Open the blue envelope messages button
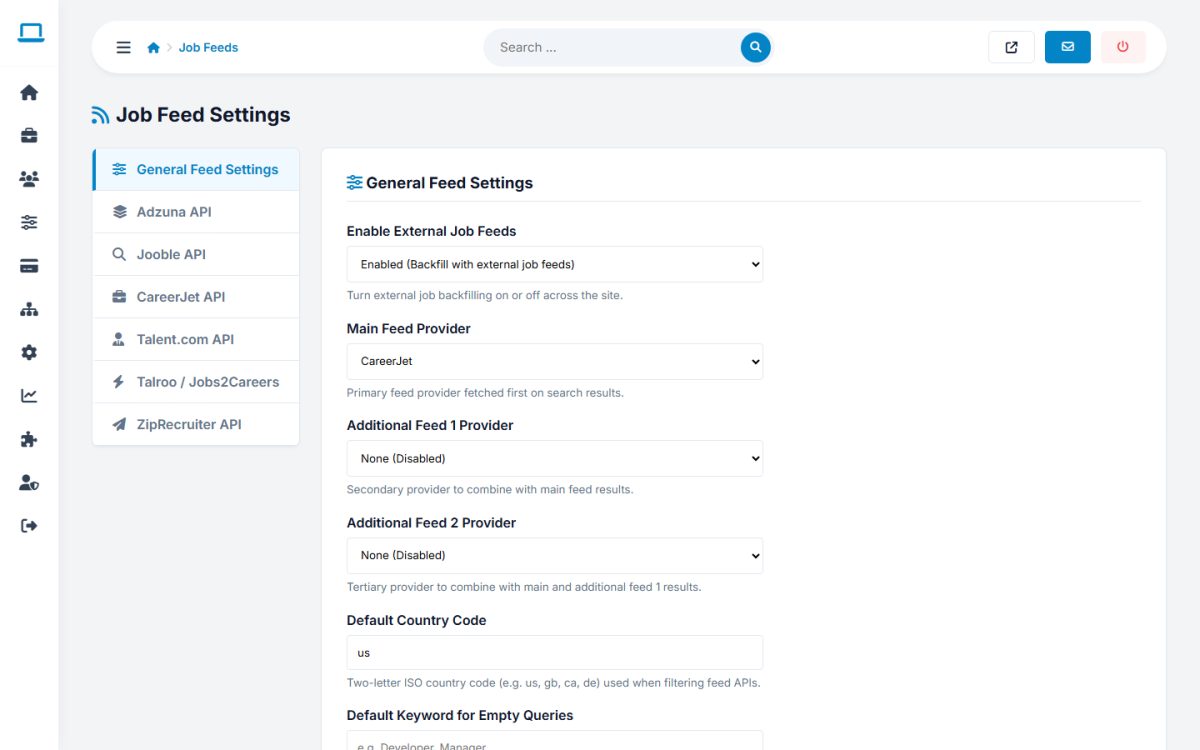The height and width of the screenshot is (750, 1200). coord(1068,47)
